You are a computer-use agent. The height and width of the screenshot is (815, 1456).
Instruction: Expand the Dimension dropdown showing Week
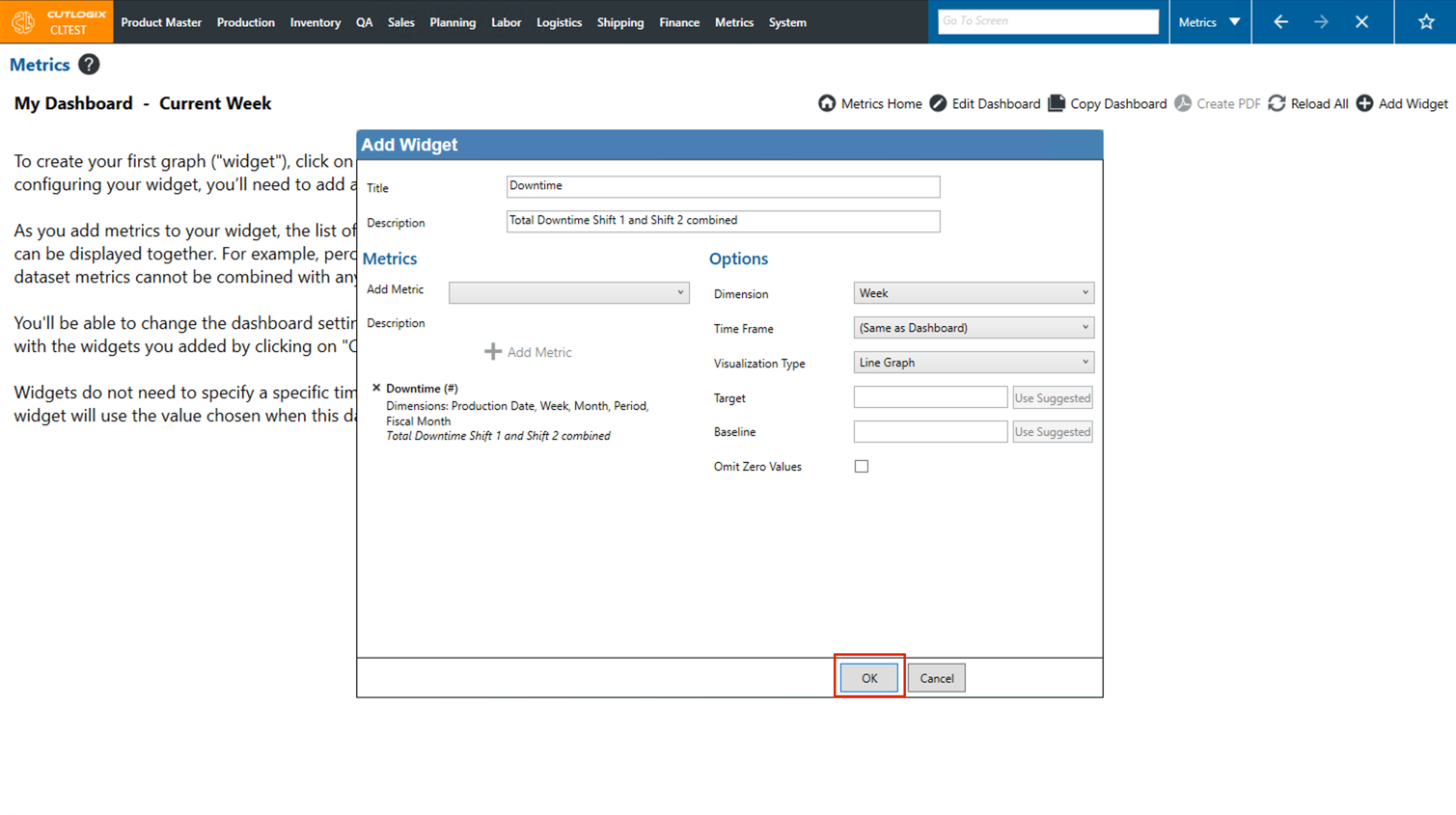973,293
